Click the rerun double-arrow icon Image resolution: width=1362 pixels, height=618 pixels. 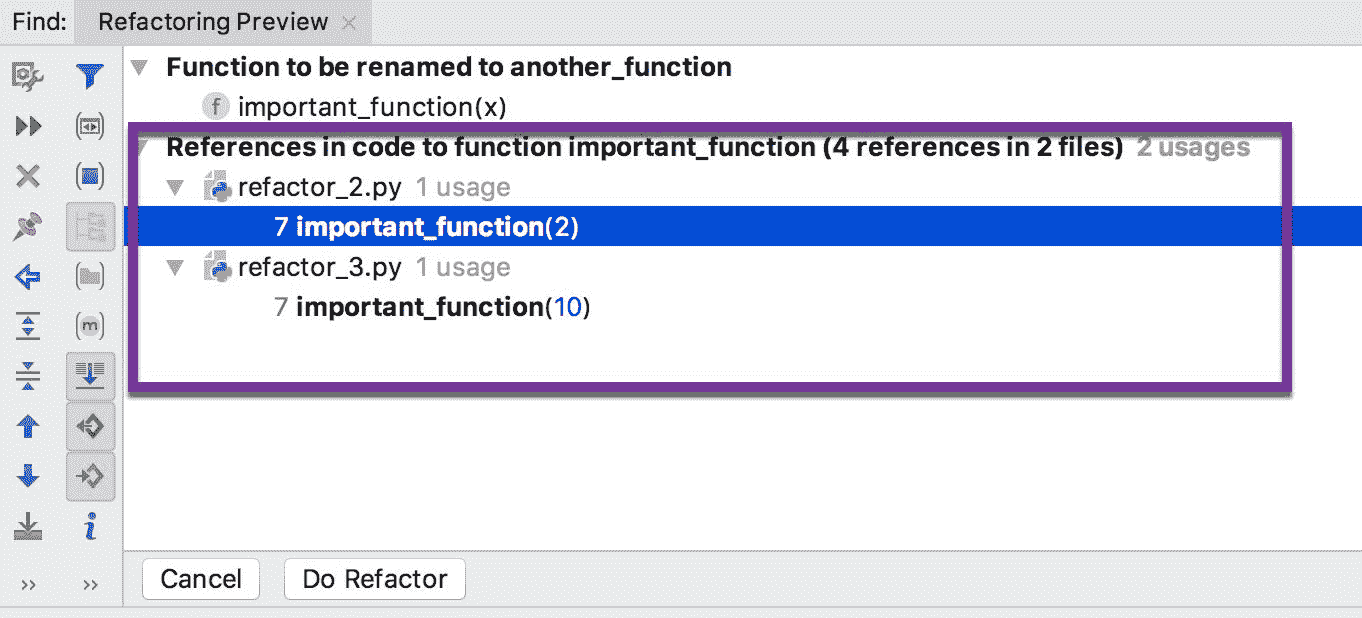(28, 126)
